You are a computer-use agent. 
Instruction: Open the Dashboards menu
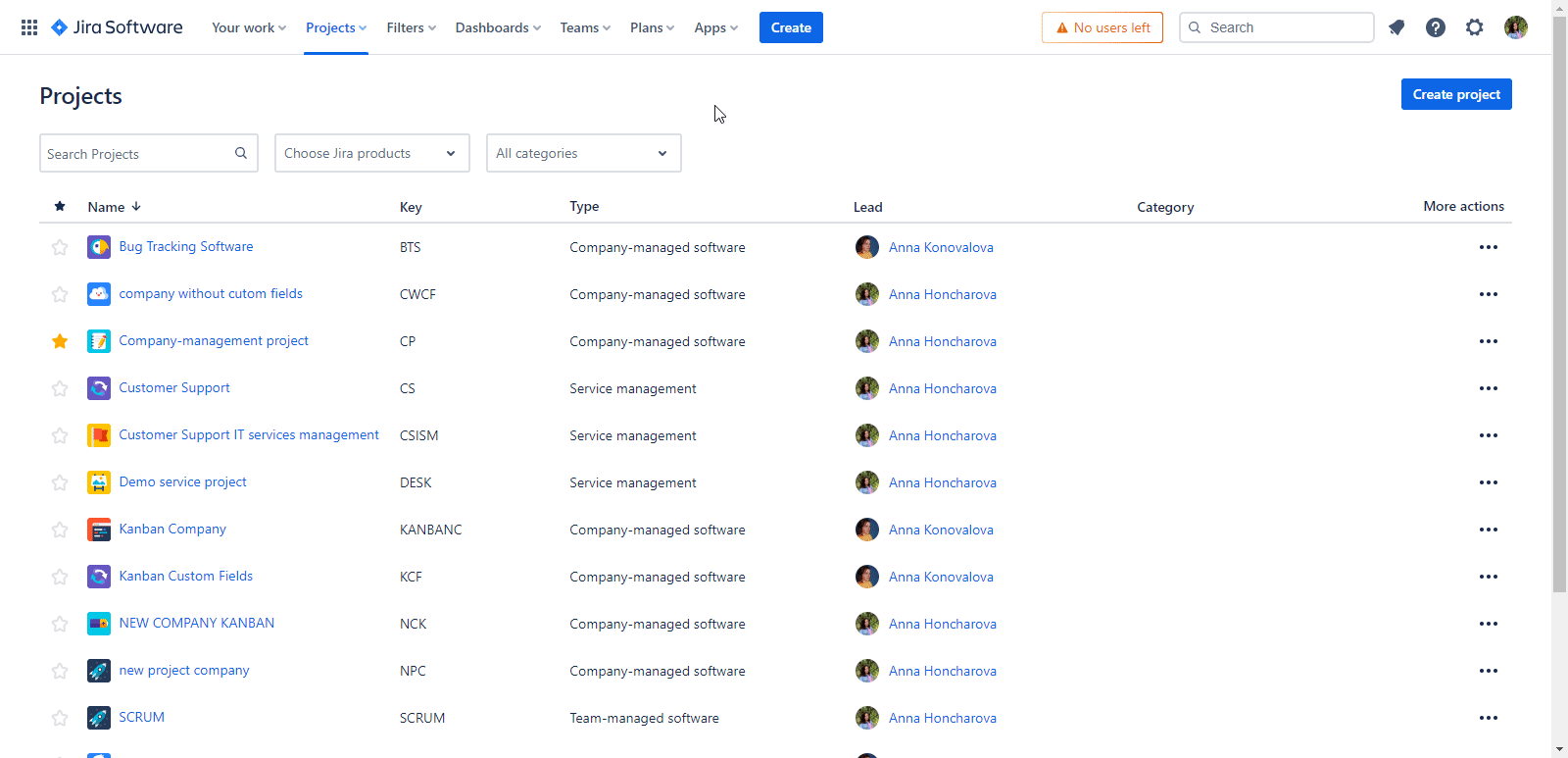[x=498, y=27]
